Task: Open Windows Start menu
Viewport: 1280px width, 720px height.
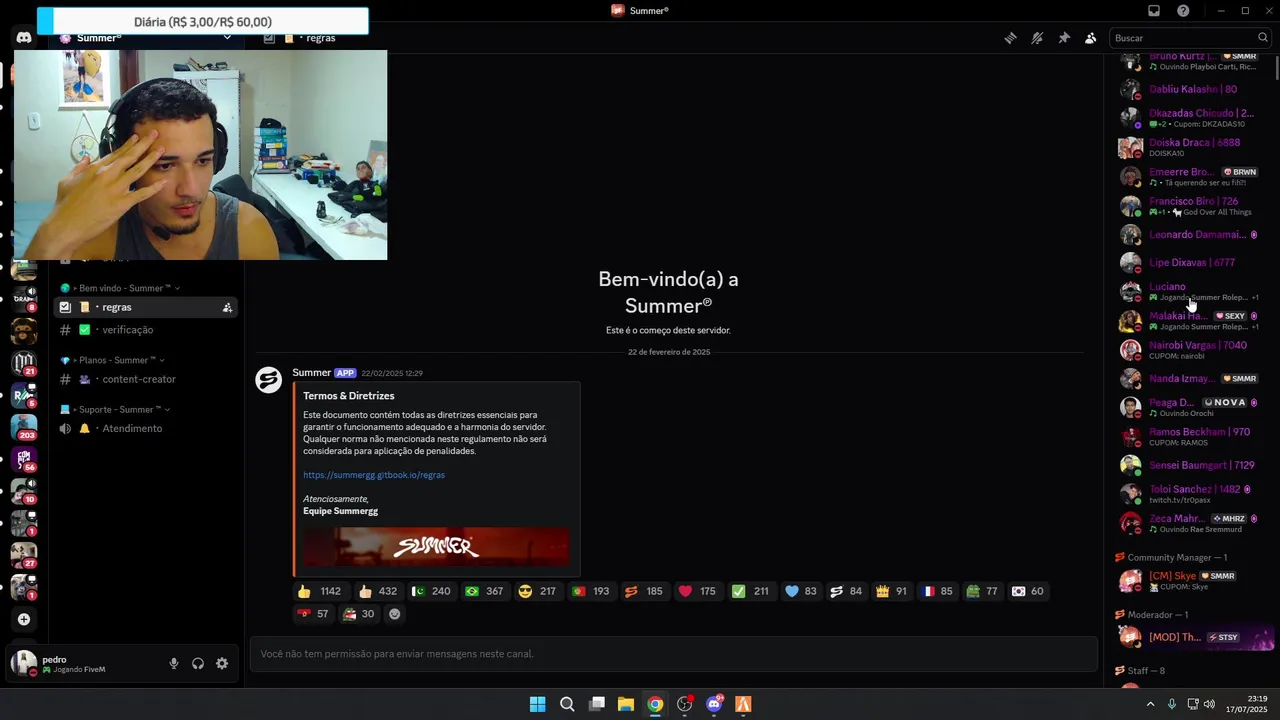Action: (x=537, y=704)
